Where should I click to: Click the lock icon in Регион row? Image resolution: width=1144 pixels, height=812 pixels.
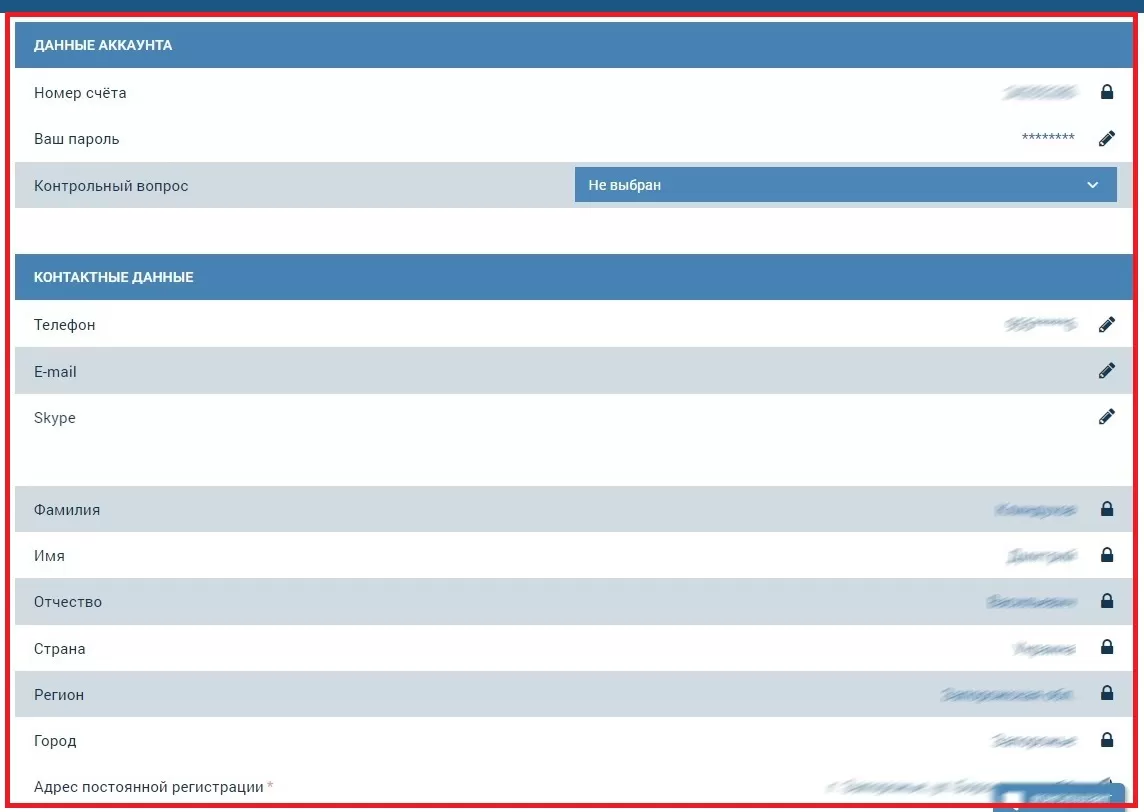click(x=1106, y=694)
